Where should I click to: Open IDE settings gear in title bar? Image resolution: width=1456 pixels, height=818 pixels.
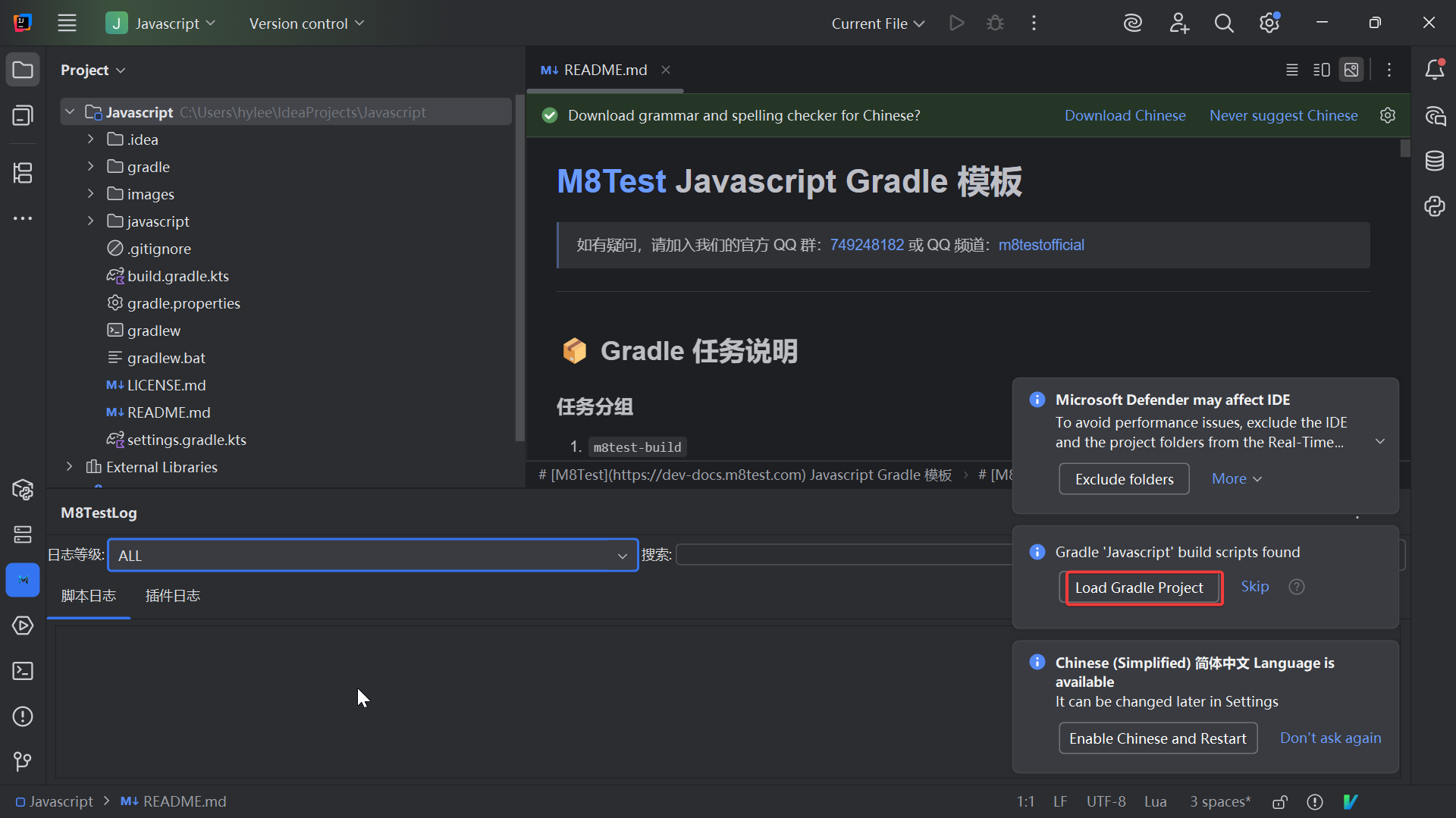pos(1269,24)
